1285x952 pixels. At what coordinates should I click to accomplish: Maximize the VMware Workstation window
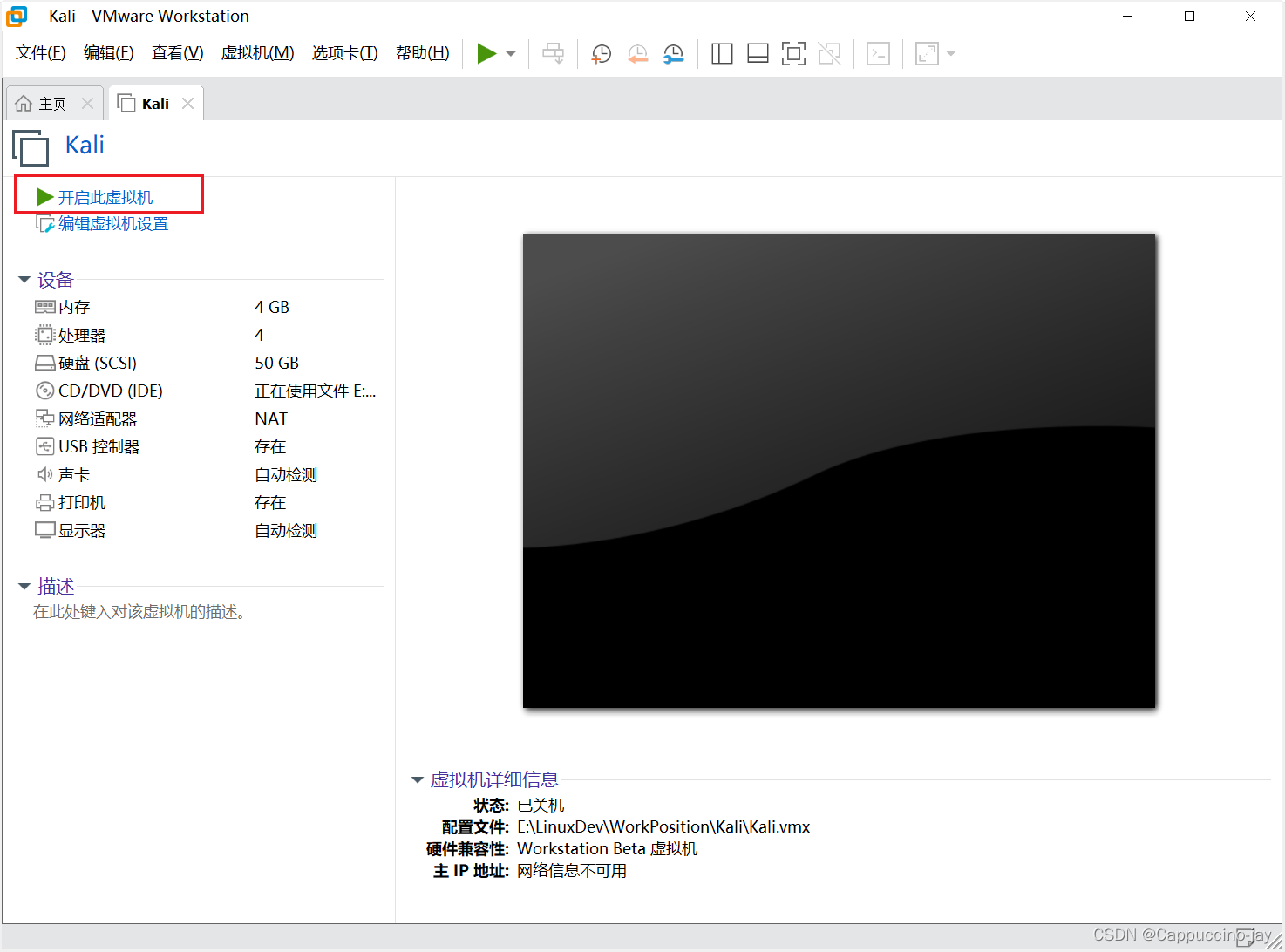click(x=1189, y=16)
